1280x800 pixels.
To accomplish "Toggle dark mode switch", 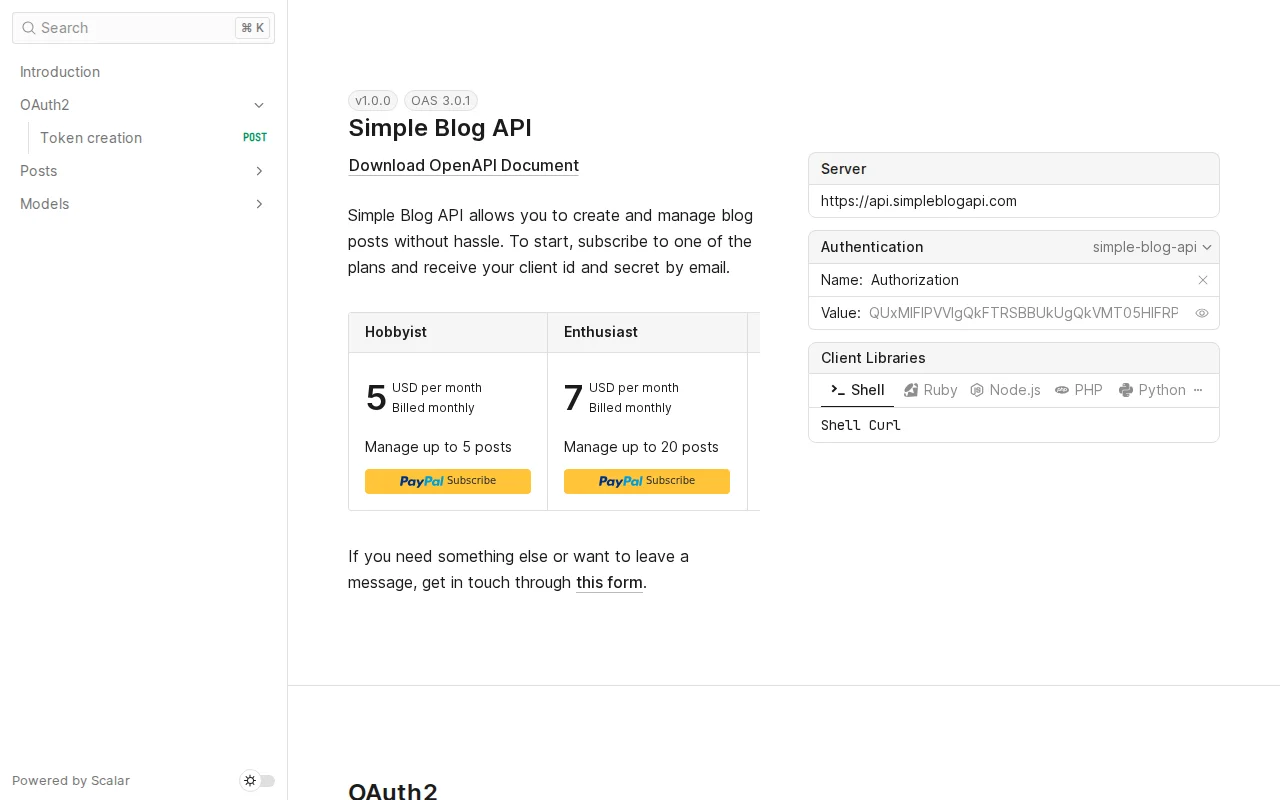I will pos(258,781).
